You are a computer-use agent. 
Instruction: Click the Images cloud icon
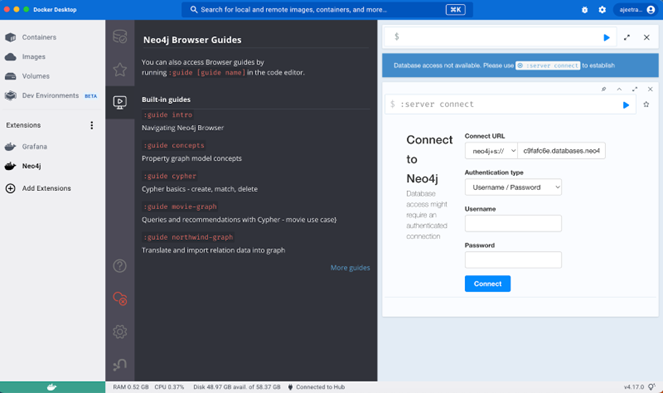11,57
